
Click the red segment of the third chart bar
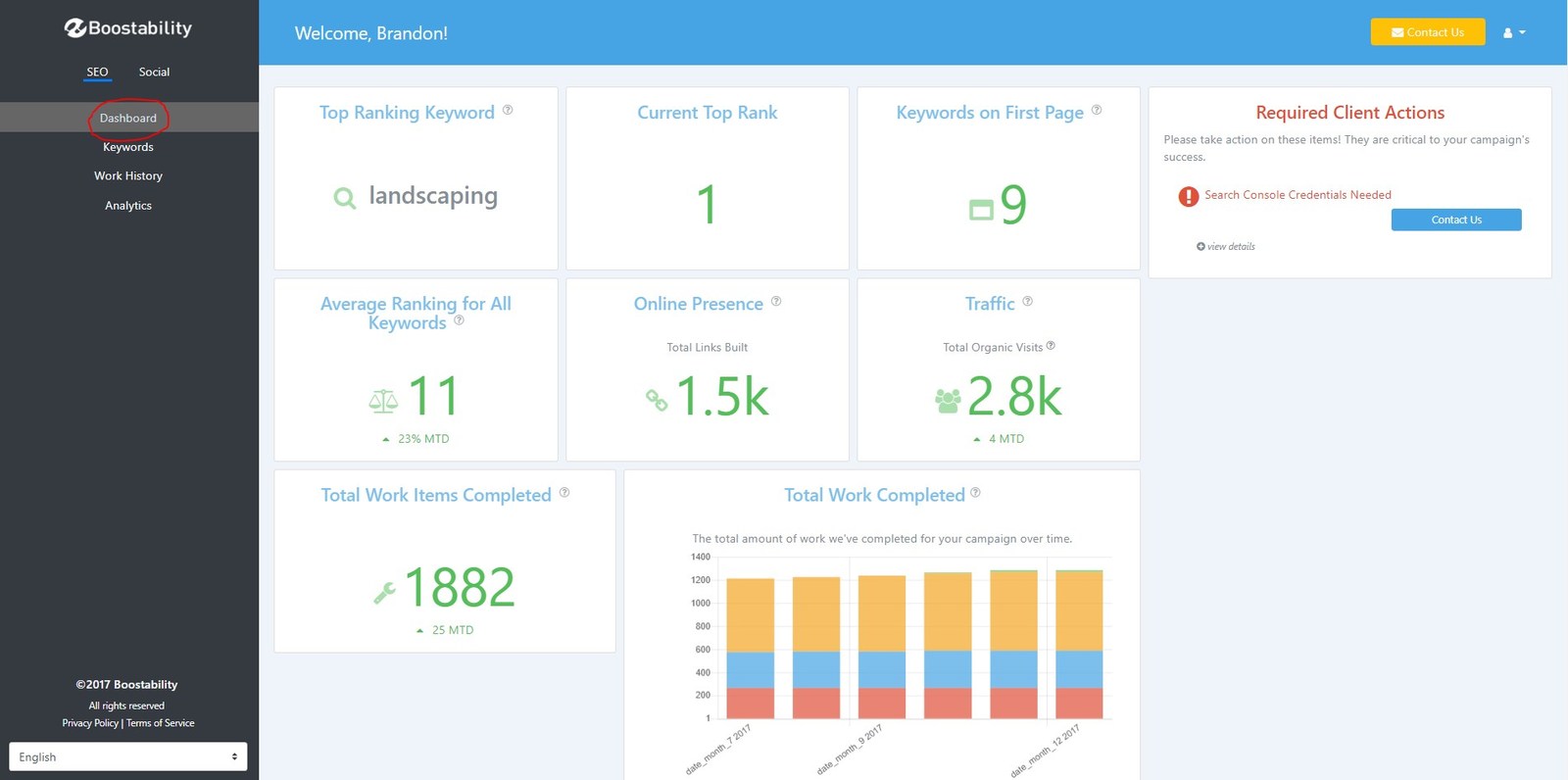click(882, 703)
